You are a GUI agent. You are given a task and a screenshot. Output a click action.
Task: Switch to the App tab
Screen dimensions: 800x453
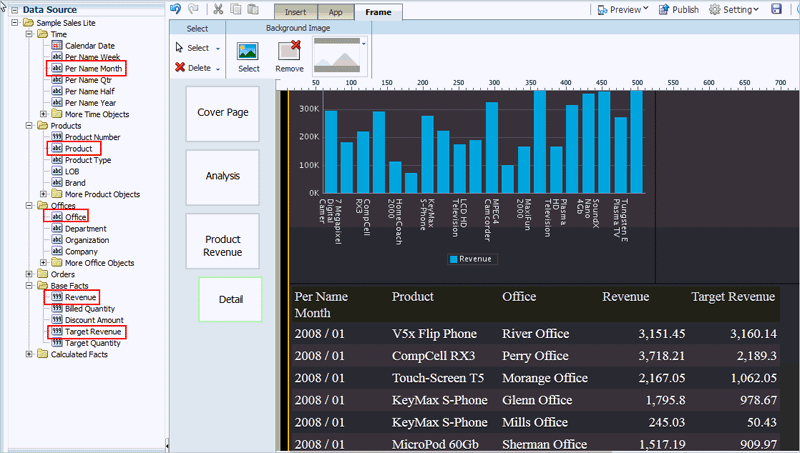click(x=337, y=13)
